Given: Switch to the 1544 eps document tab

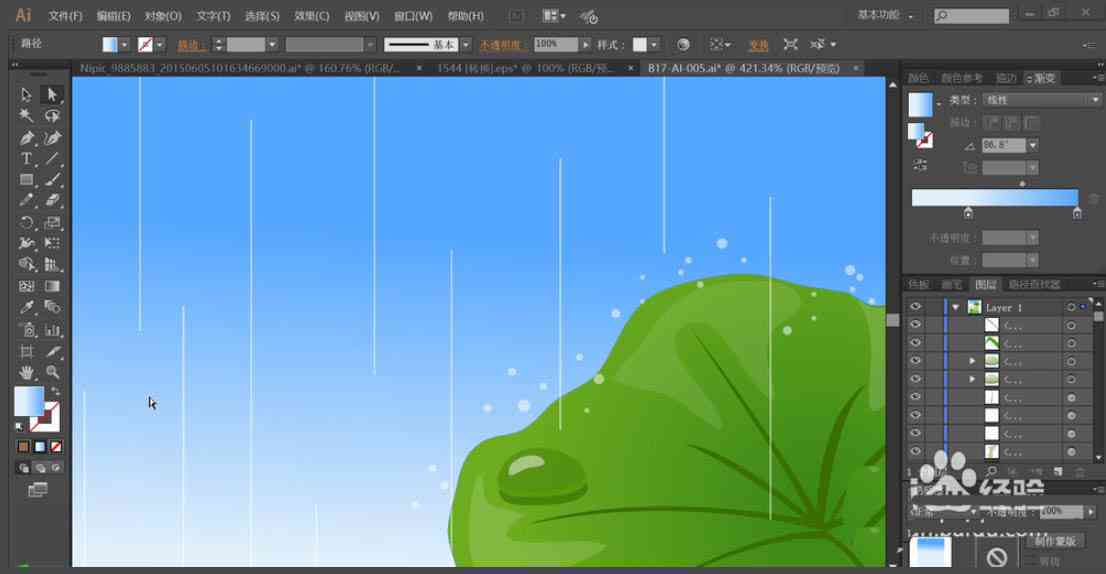Looking at the screenshot, I should click(526, 68).
